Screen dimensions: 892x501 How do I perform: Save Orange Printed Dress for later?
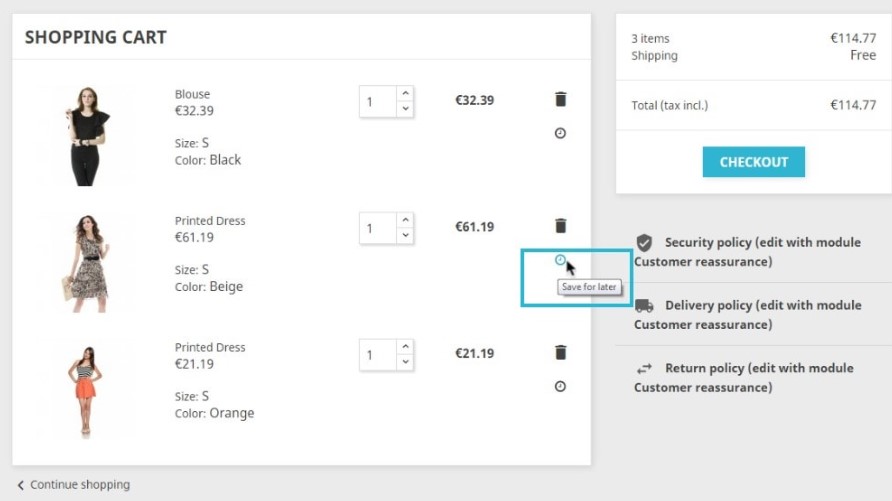point(560,386)
